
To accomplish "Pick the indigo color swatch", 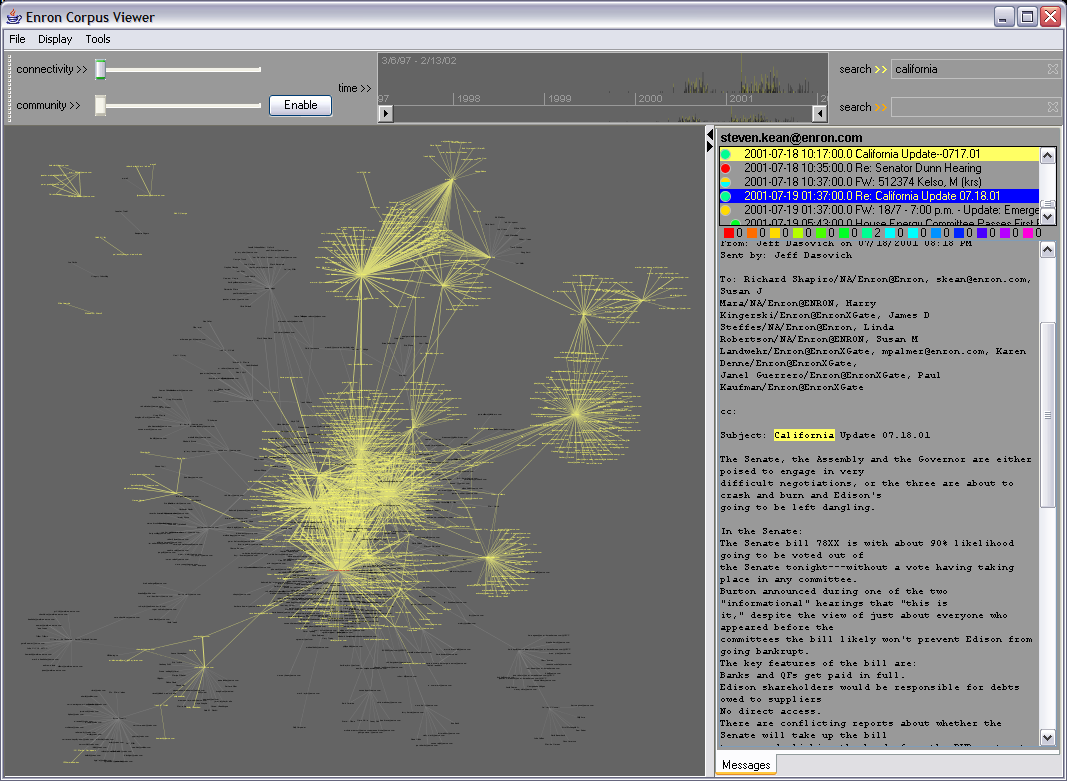I will (982, 233).
